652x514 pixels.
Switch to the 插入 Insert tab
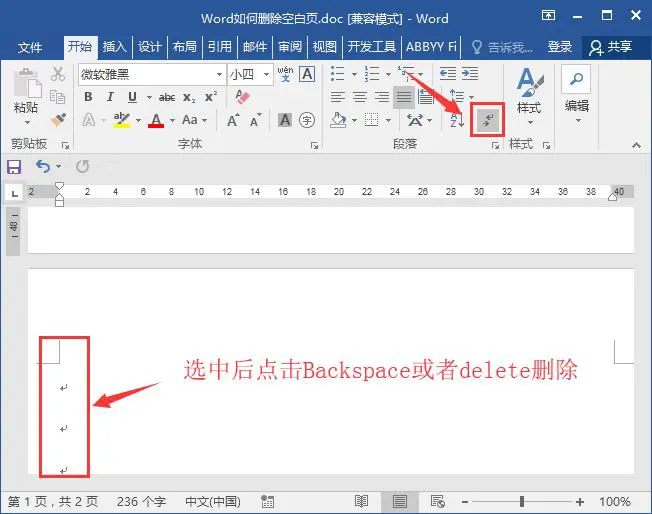[114, 47]
